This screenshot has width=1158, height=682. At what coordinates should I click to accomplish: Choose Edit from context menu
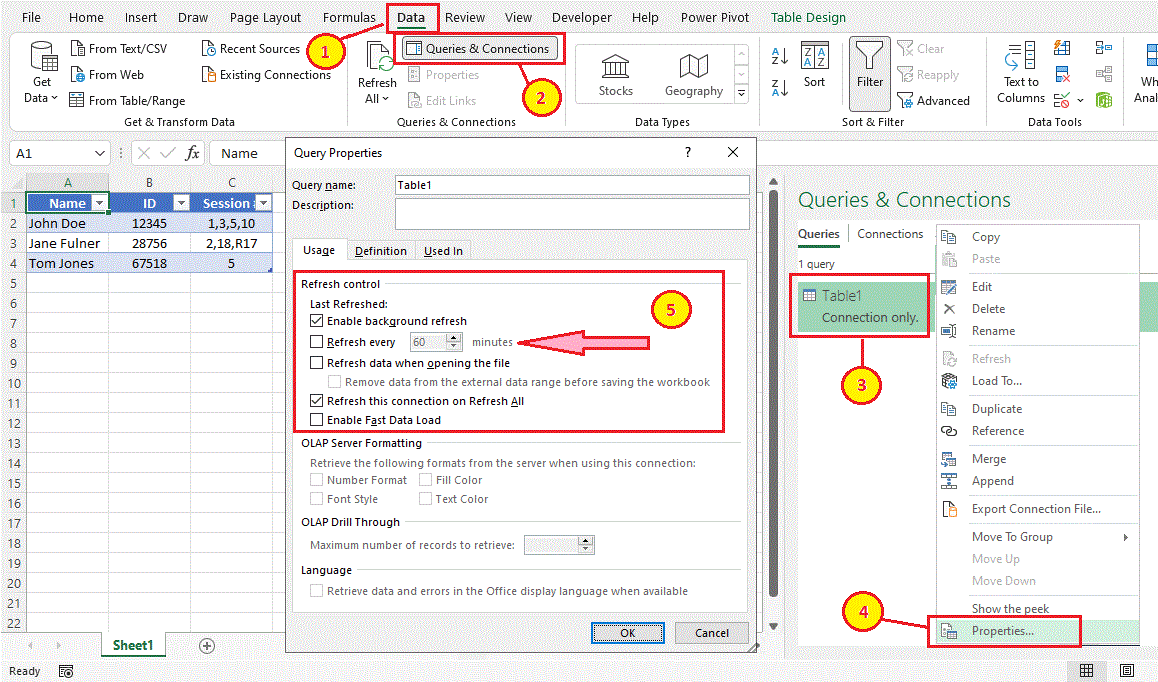pyautogui.click(x=981, y=287)
